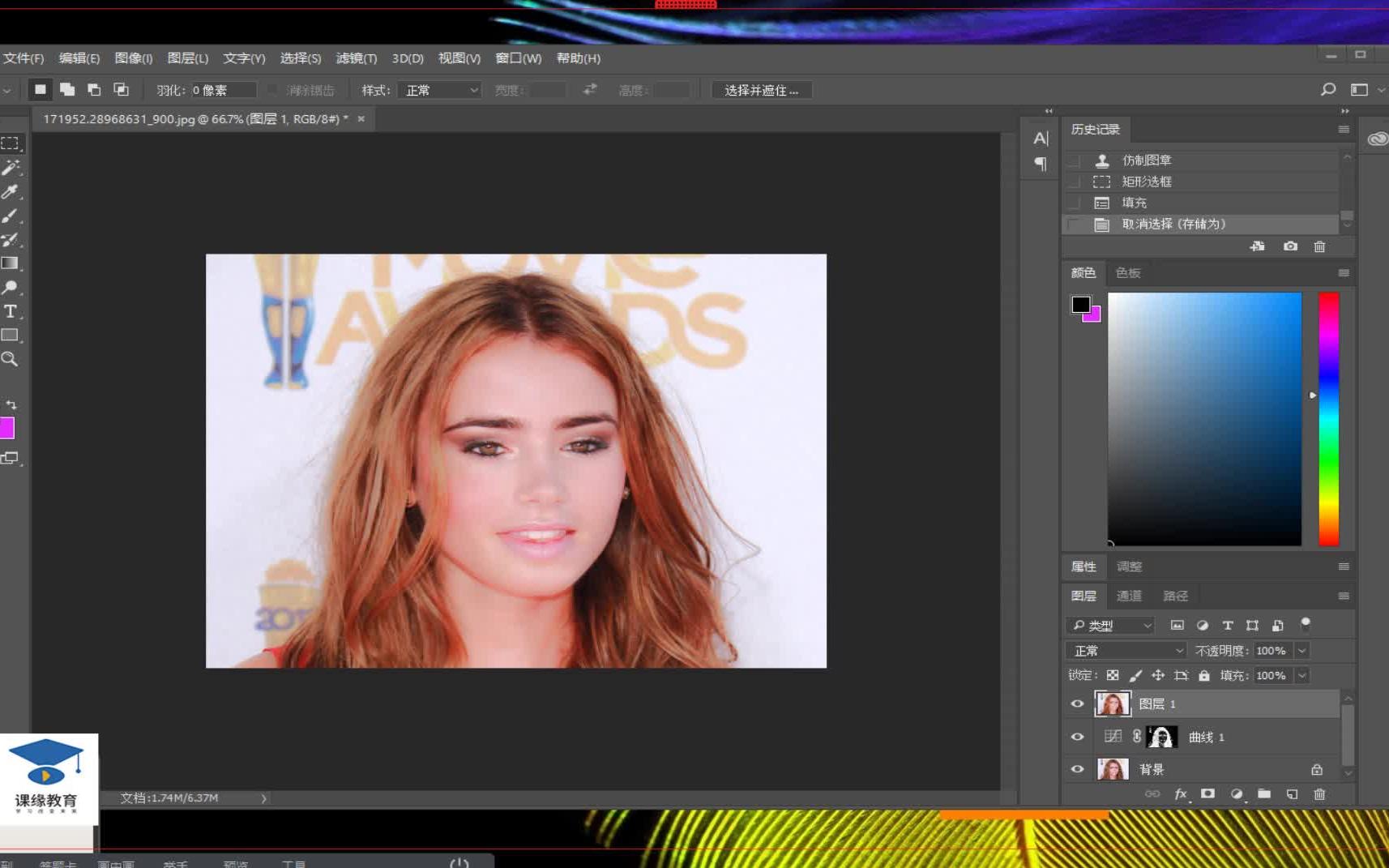Toggle lock transparent pixels
This screenshot has width=1389, height=868.
coord(1113,675)
